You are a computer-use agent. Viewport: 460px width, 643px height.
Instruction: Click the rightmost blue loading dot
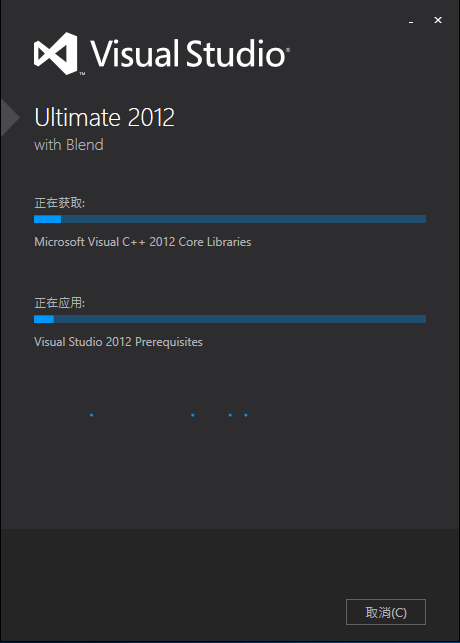pyautogui.click(x=246, y=415)
